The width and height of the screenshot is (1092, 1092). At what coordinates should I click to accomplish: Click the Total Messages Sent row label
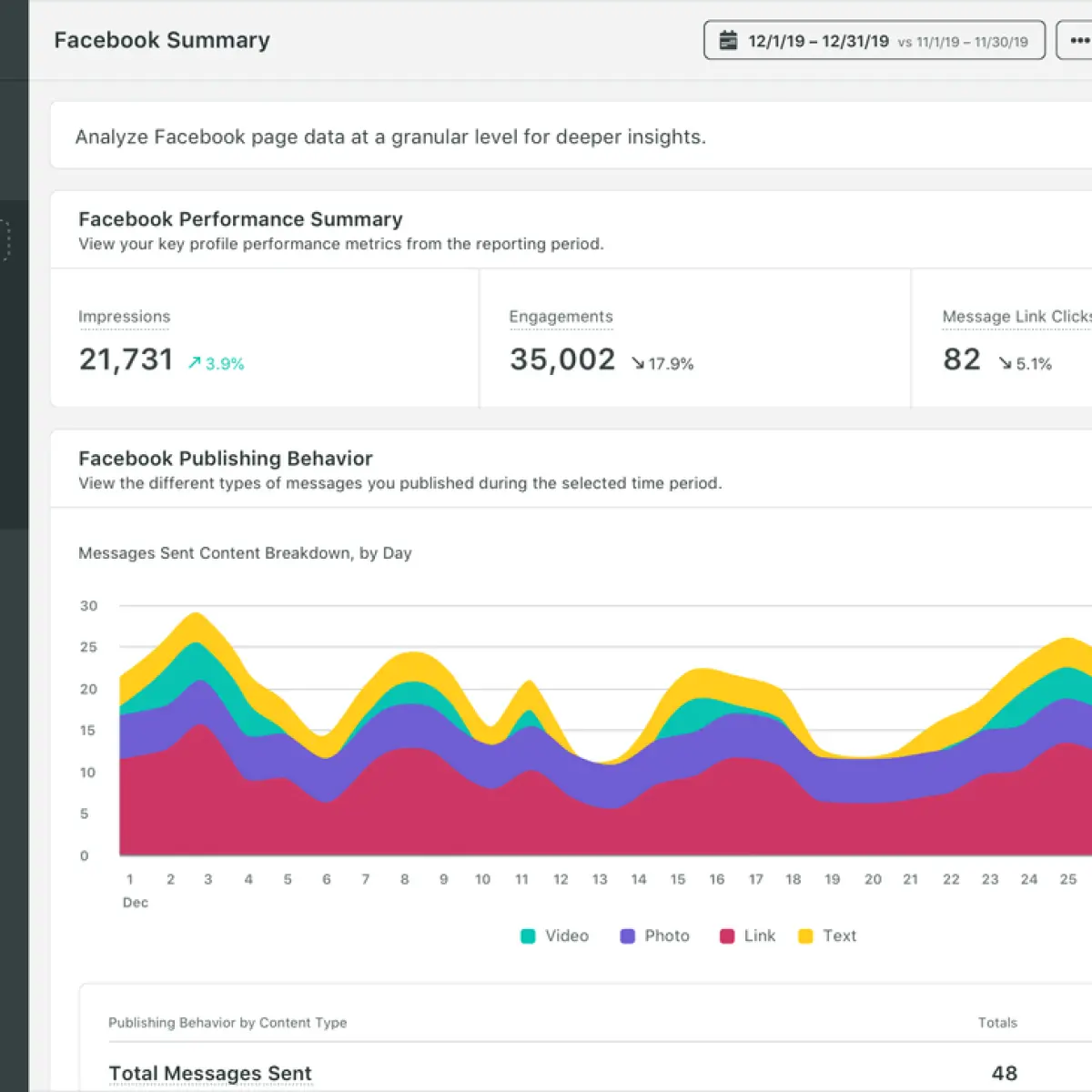point(210,1074)
